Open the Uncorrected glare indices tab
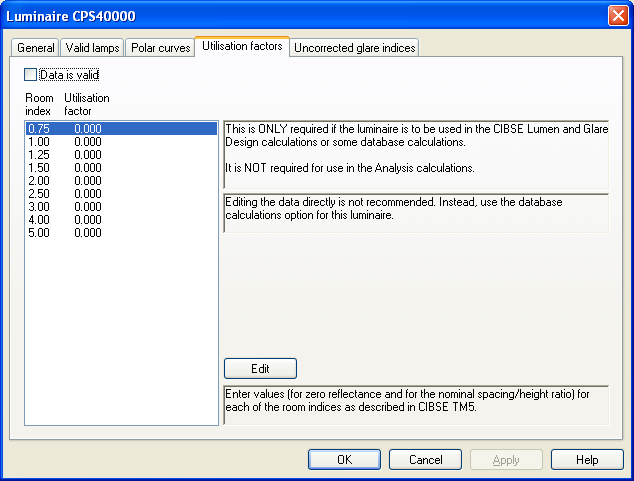 click(354, 48)
